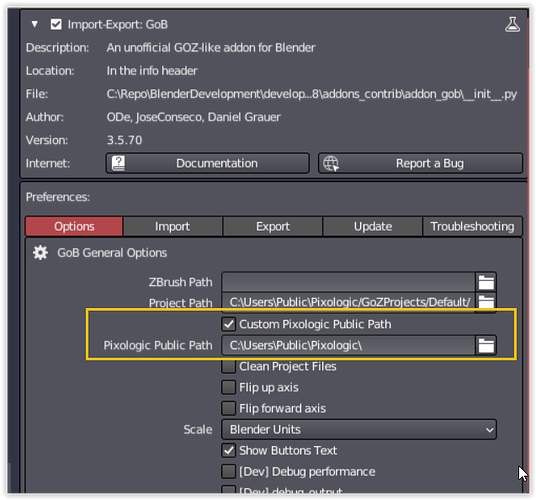The image size is (536, 500).
Task: Open folder browser for Project Path
Action: click(x=486, y=302)
